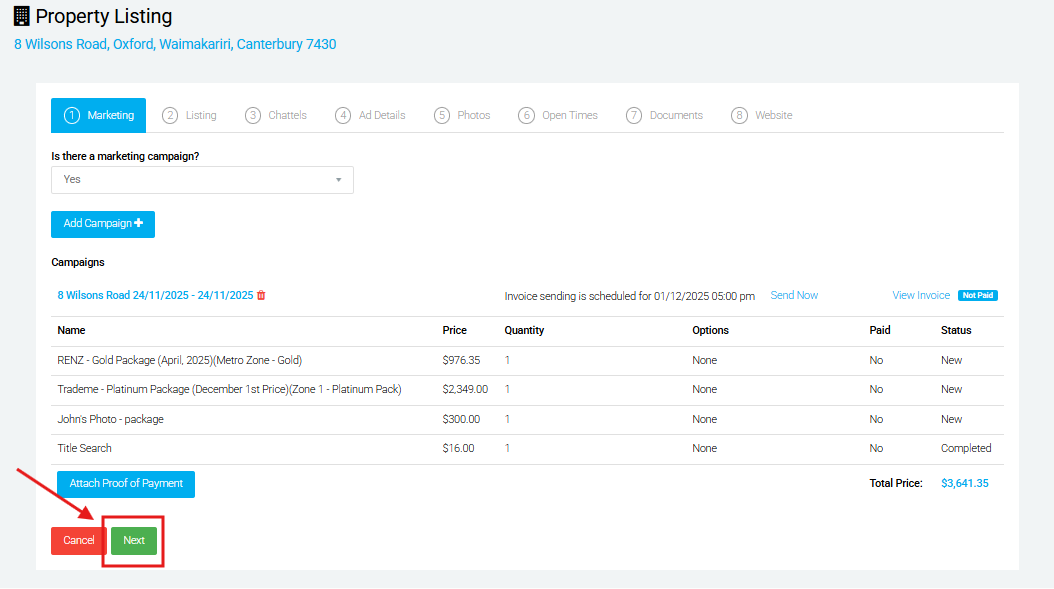Select the step 4 circle icon for Ad Details
Viewport: 1054px width, 589px height.
pos(343,116)
